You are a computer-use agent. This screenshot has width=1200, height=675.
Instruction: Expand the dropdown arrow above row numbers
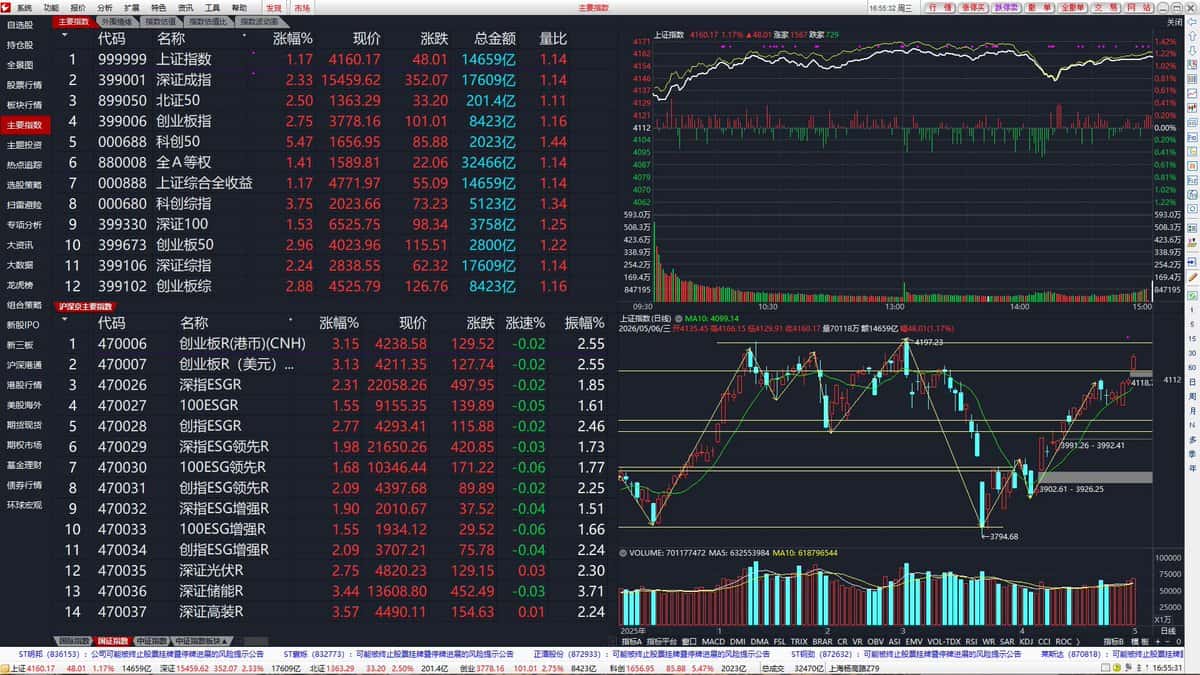65,34
